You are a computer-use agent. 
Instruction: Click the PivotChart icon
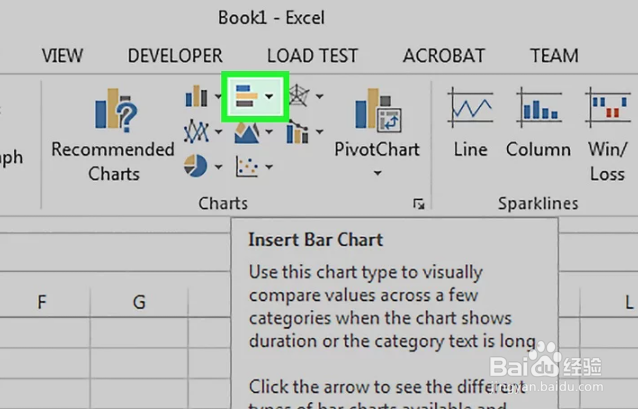(x=377, y=109)
